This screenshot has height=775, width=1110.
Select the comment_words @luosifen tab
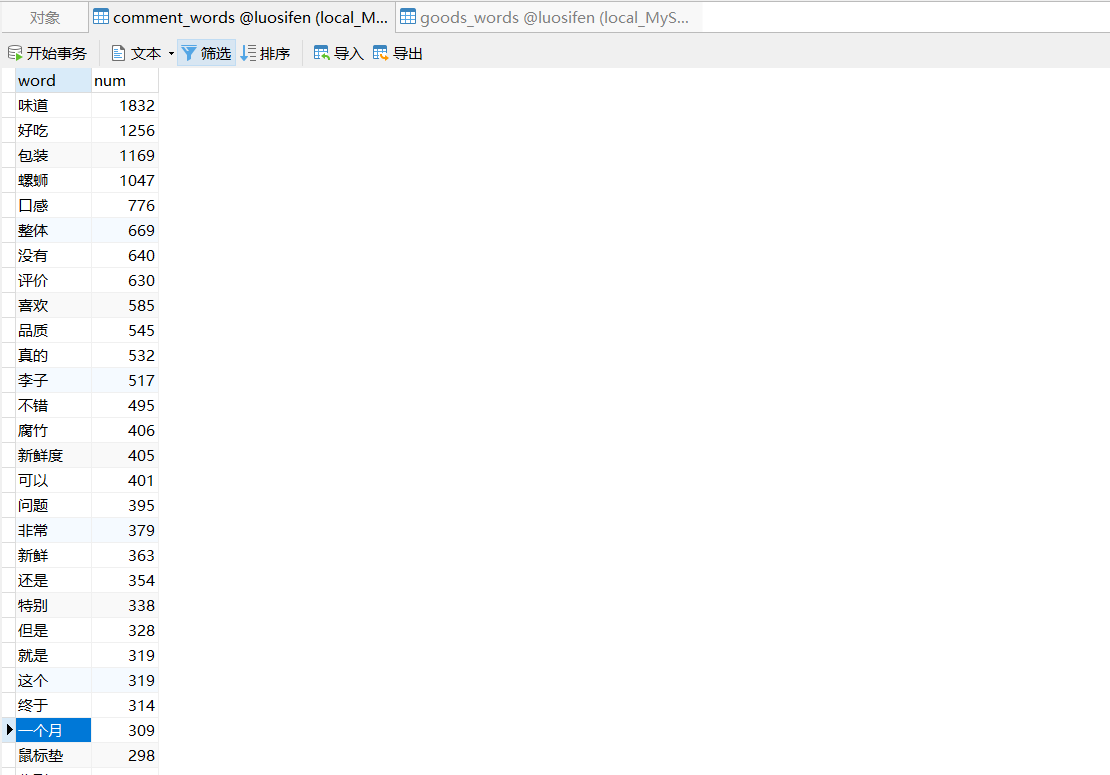pos(241,18)
